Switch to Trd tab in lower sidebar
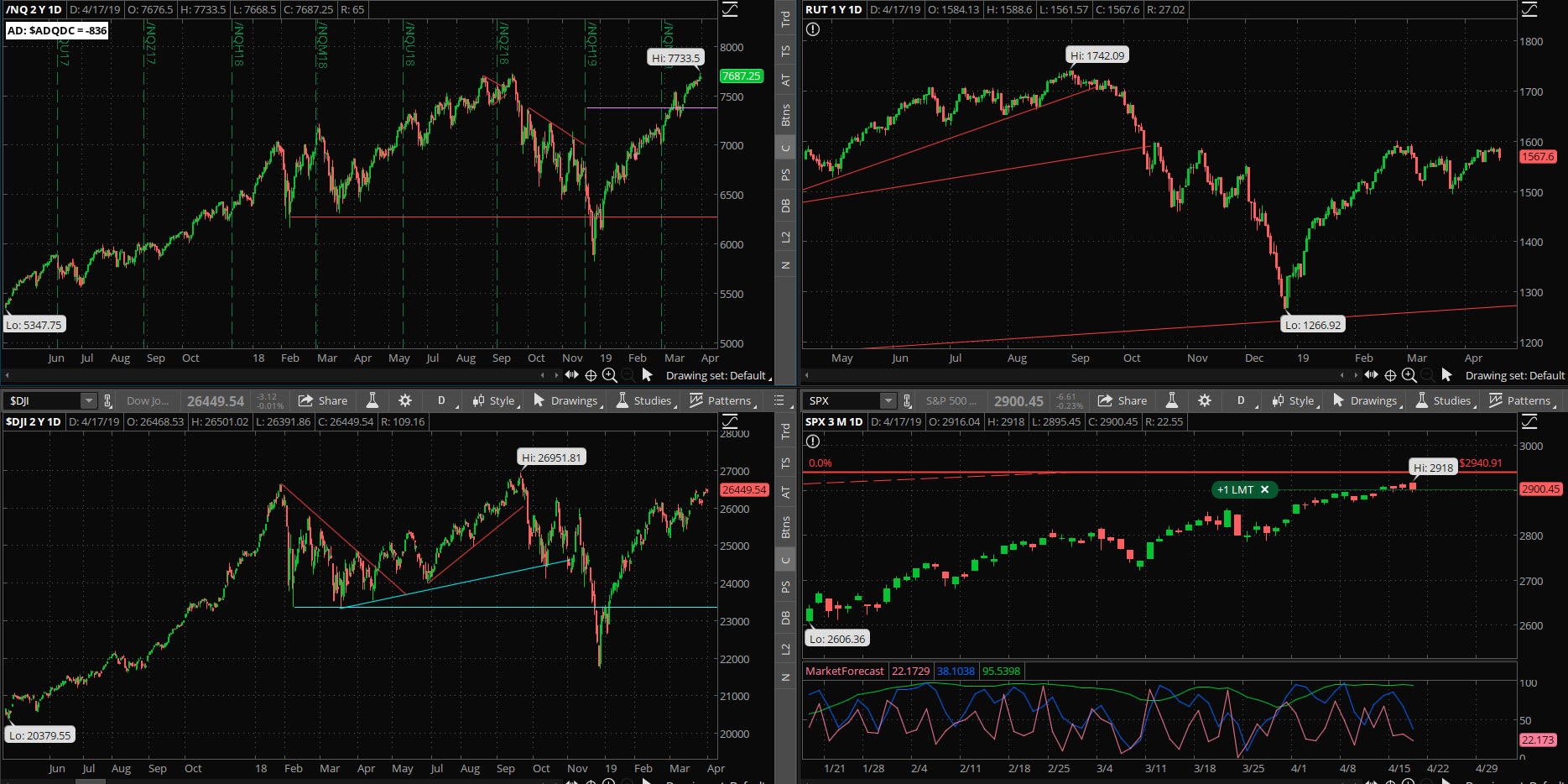The width and height of the screenshot is (1568, 784). click(785, 431)
